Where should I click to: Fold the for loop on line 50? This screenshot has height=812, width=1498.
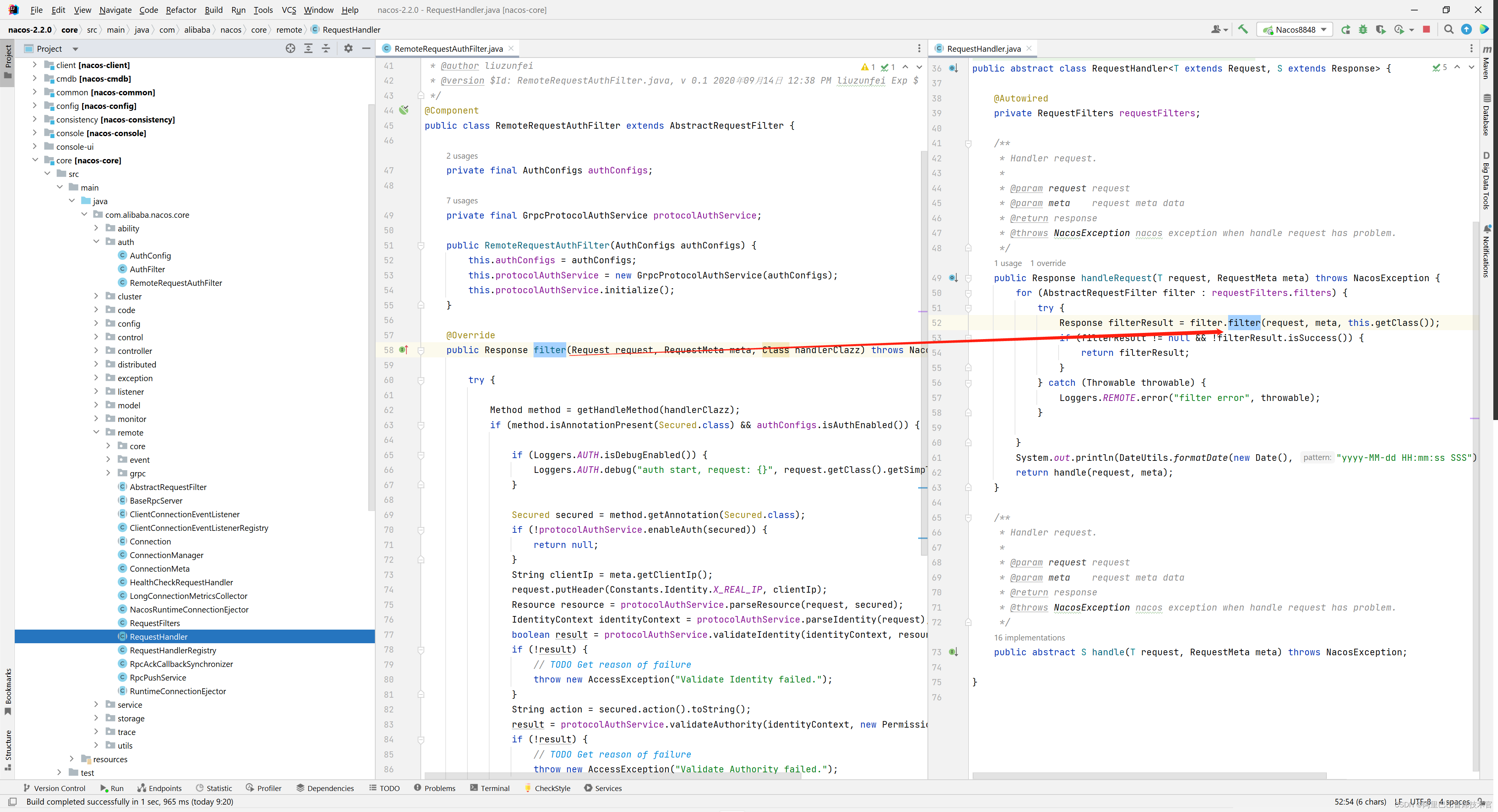968,293
